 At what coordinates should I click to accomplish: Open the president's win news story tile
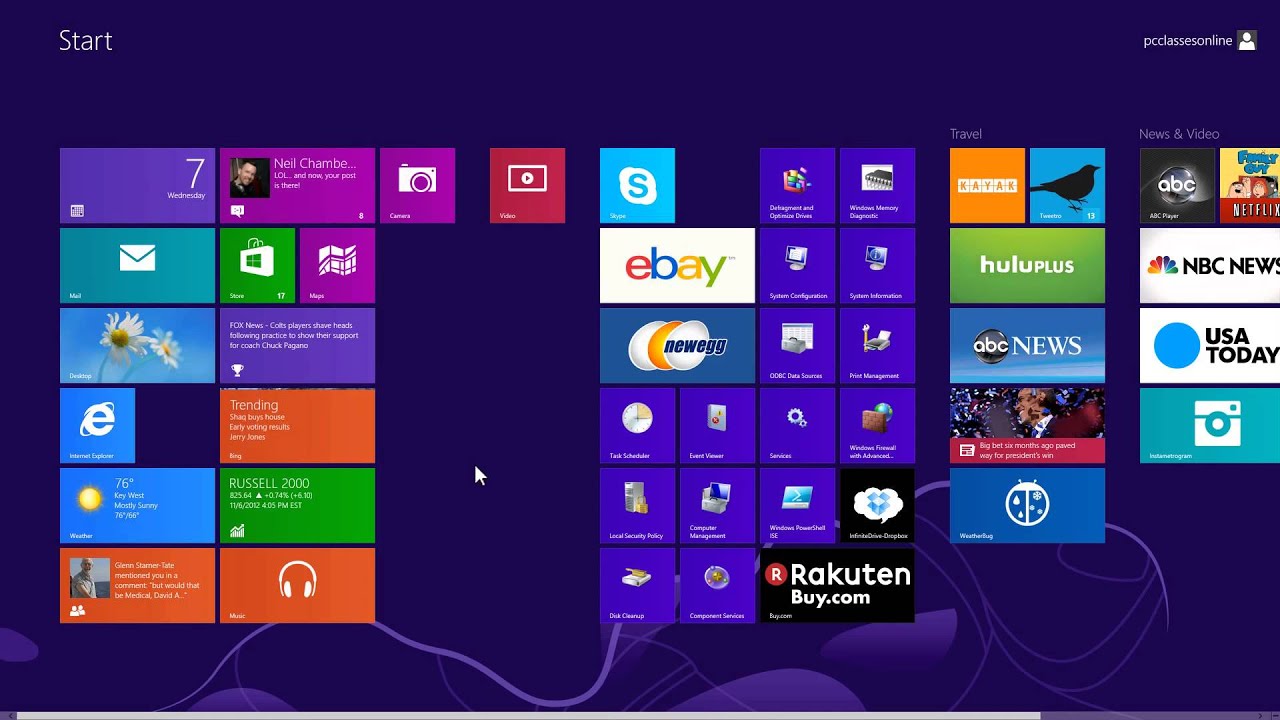(1027, 425)
